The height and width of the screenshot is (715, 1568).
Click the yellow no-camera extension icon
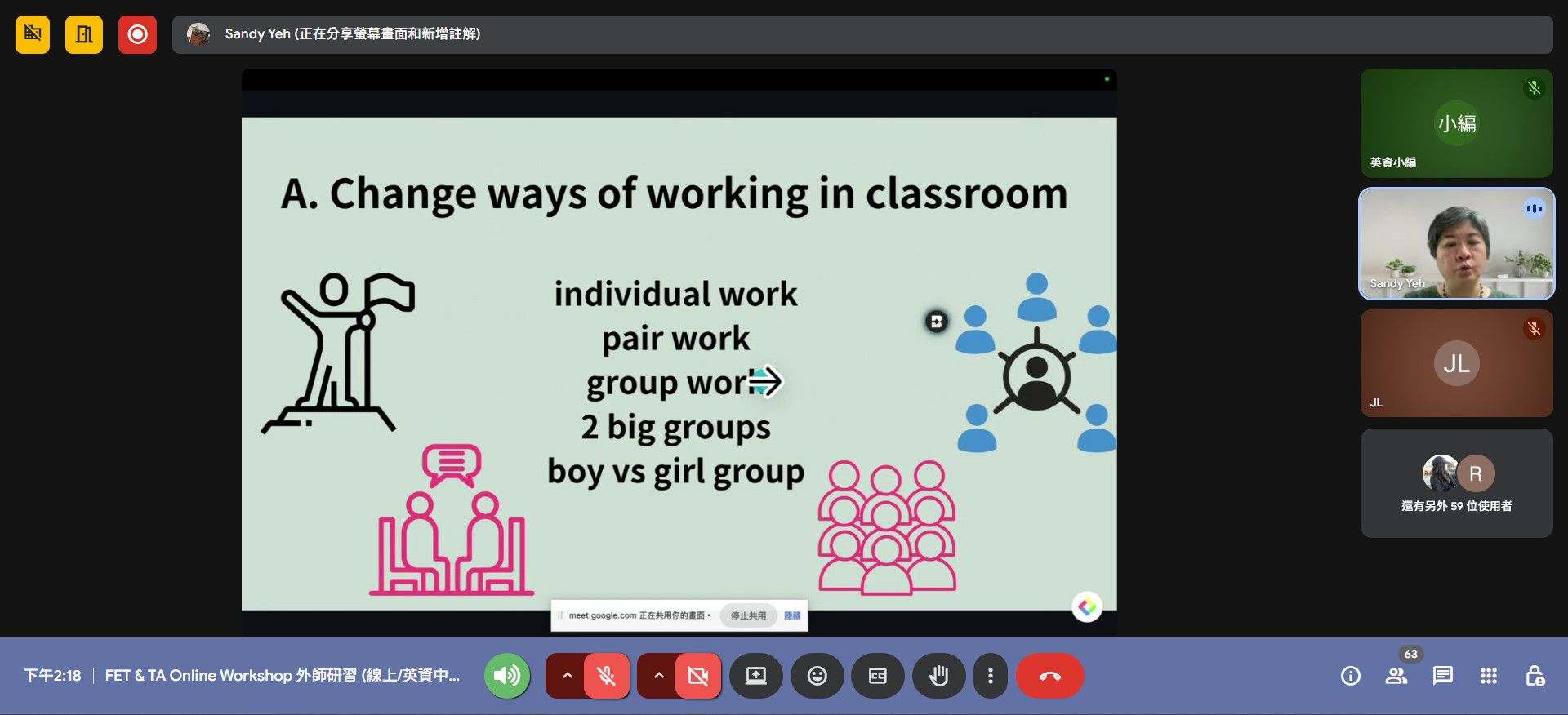coord(33,34)
